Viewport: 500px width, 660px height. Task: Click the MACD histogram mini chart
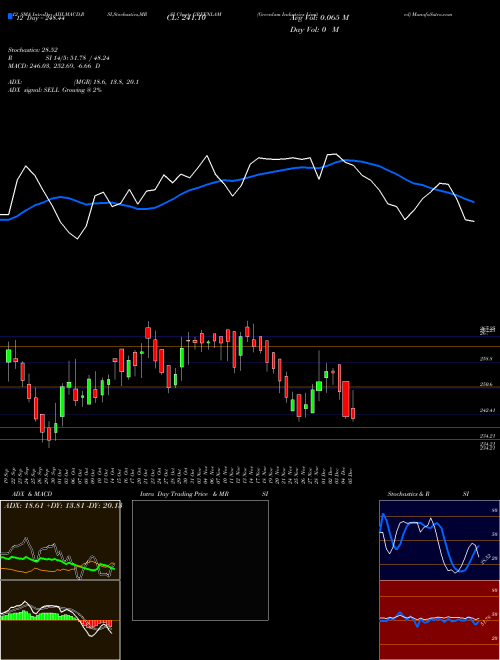click(x=60, y=620)
